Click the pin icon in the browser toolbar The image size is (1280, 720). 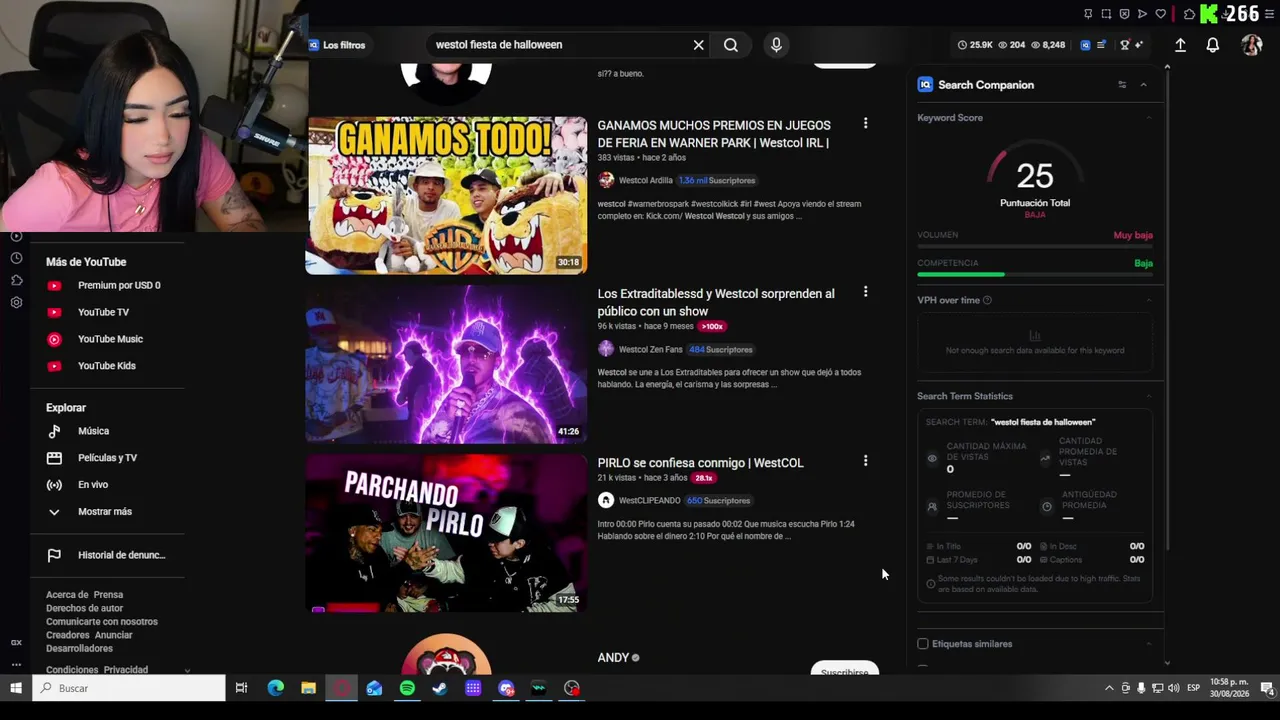tap(1088, 14)
